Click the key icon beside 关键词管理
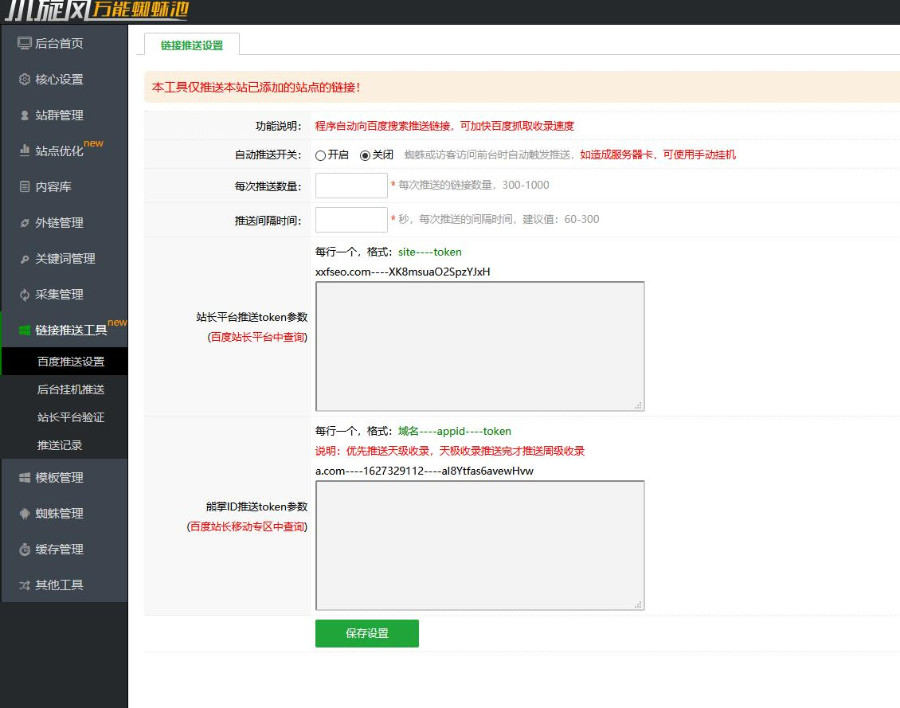The height and width of the screenshot is (708, 900). coord(25,259)
